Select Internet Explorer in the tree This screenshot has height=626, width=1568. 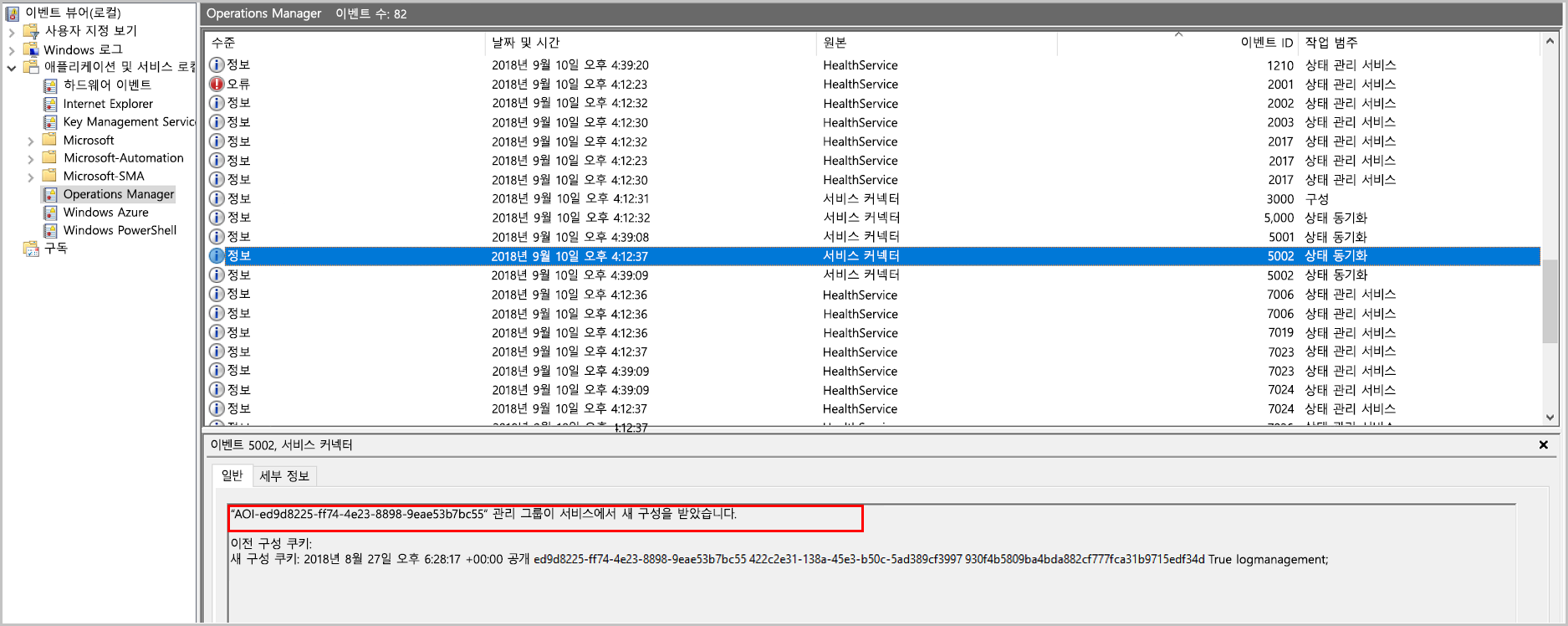[x=108, y=104]
